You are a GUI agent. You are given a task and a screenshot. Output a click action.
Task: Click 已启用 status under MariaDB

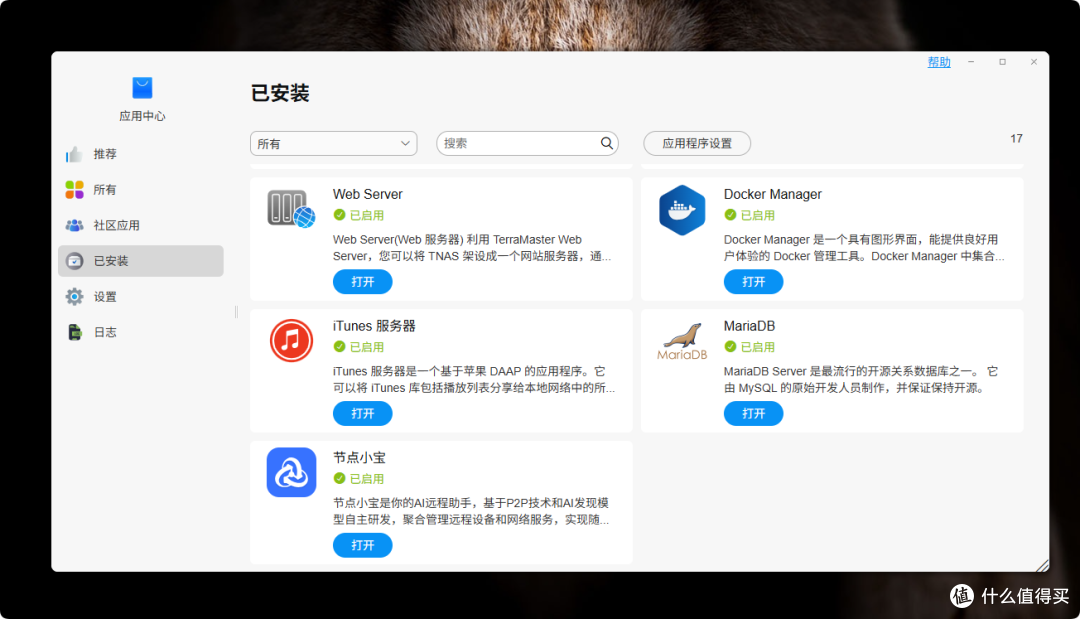click(x=758, y=346)
